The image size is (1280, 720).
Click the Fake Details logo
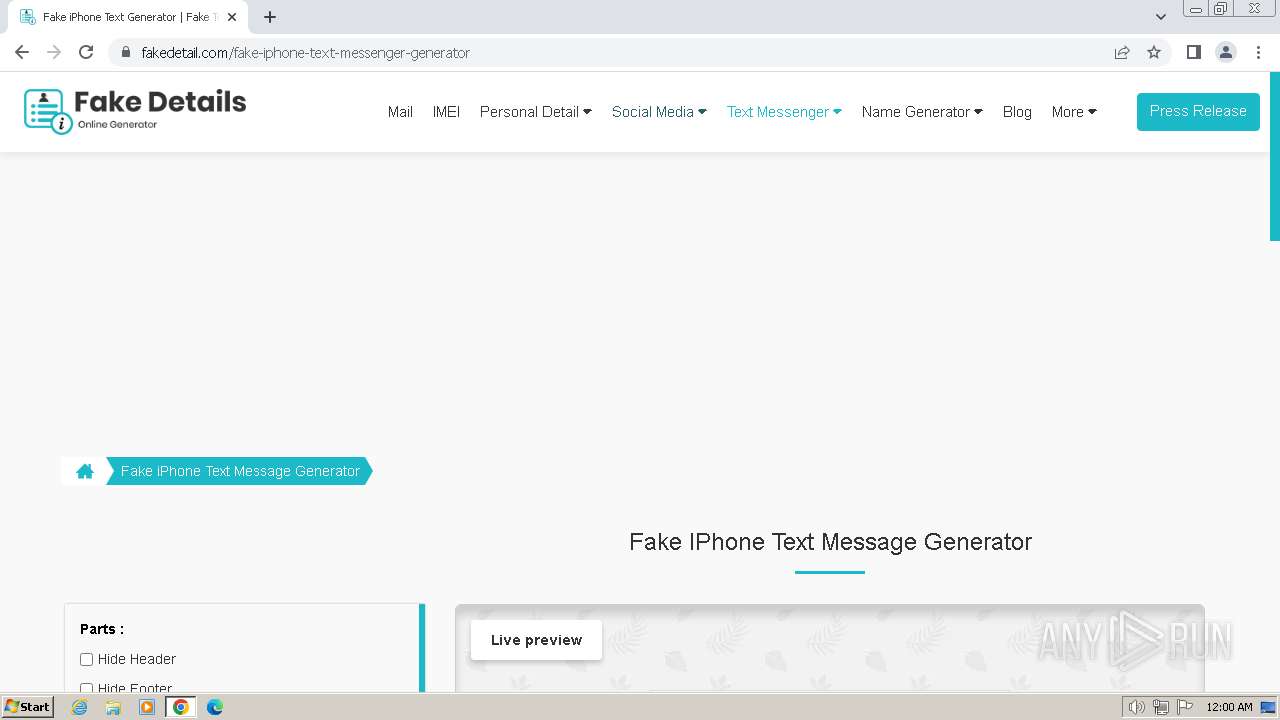135,110
